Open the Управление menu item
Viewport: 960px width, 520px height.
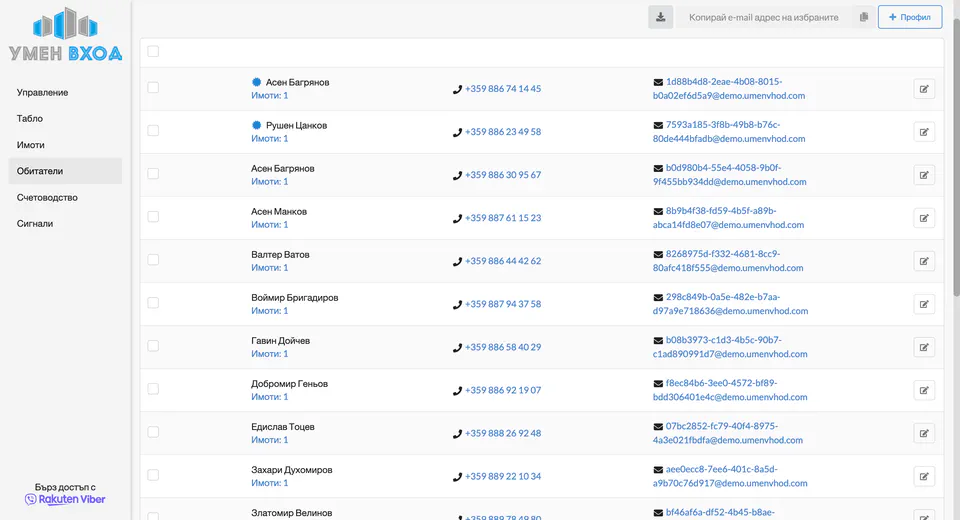(x=43, y=92)
